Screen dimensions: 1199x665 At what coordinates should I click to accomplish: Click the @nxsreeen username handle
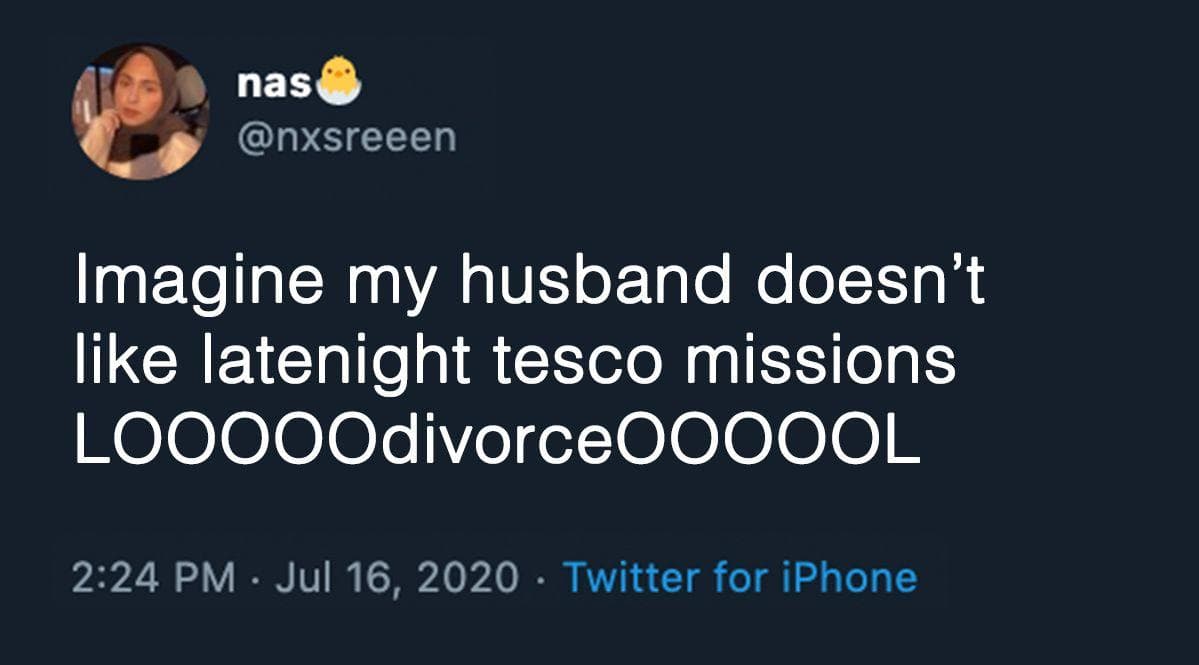click(x=345, y=137)
